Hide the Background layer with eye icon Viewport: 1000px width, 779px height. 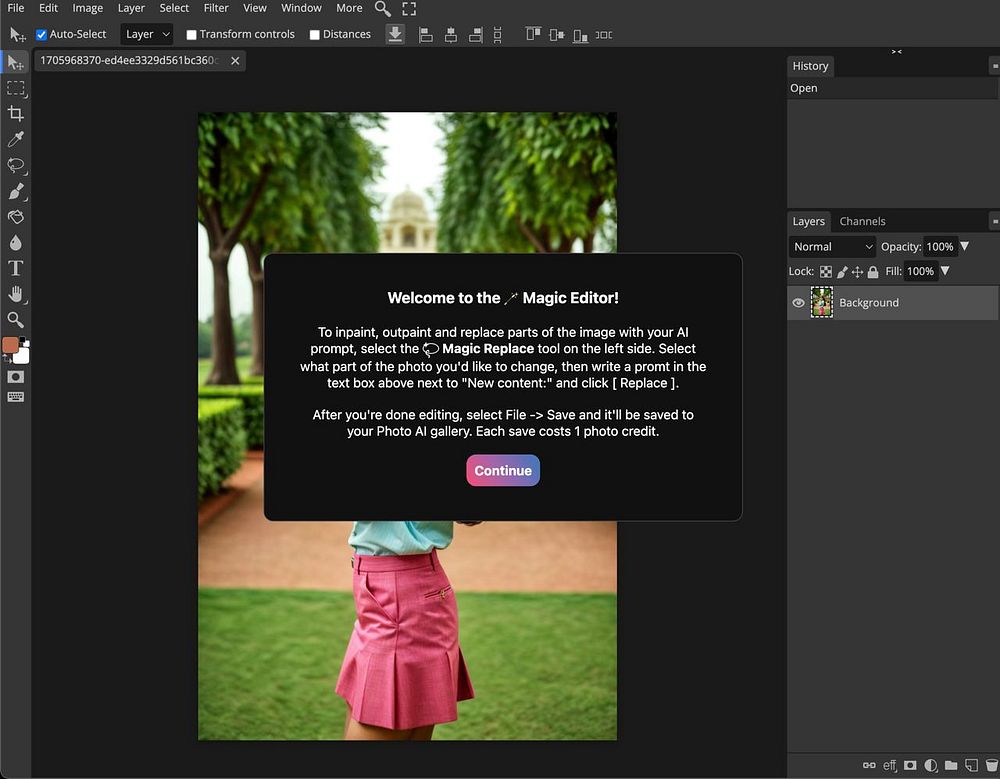click(x=798, y=303)
